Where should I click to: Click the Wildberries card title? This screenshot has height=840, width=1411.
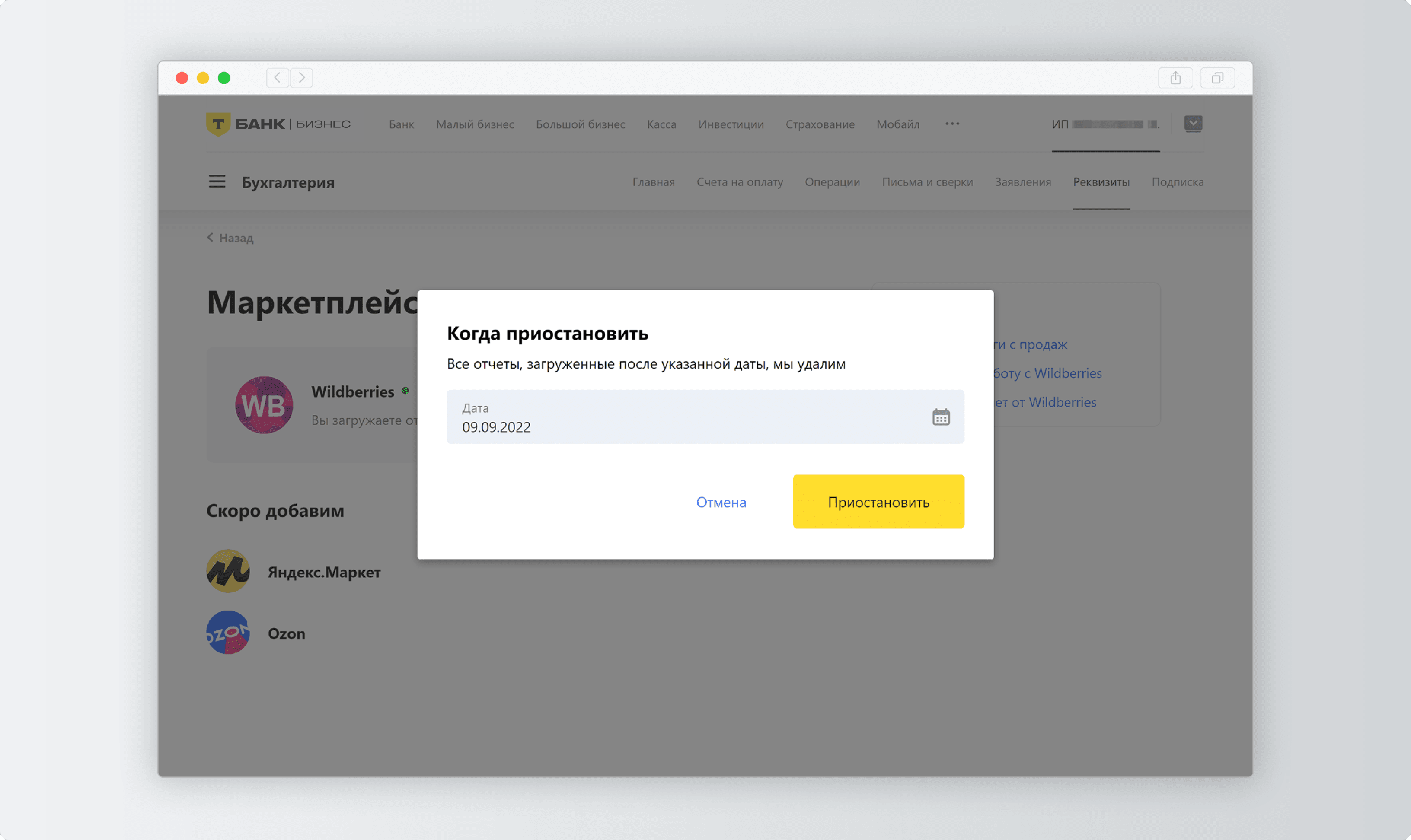(353, 392)
